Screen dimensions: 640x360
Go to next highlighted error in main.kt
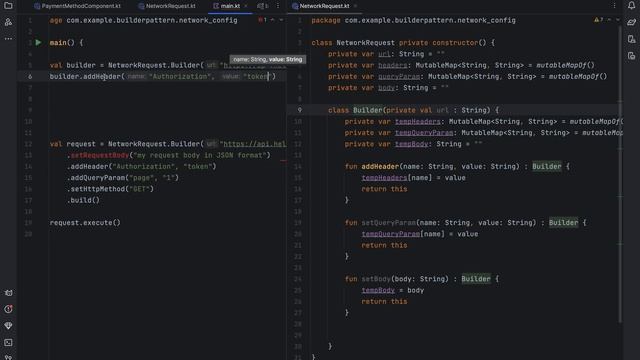(281, 20)
